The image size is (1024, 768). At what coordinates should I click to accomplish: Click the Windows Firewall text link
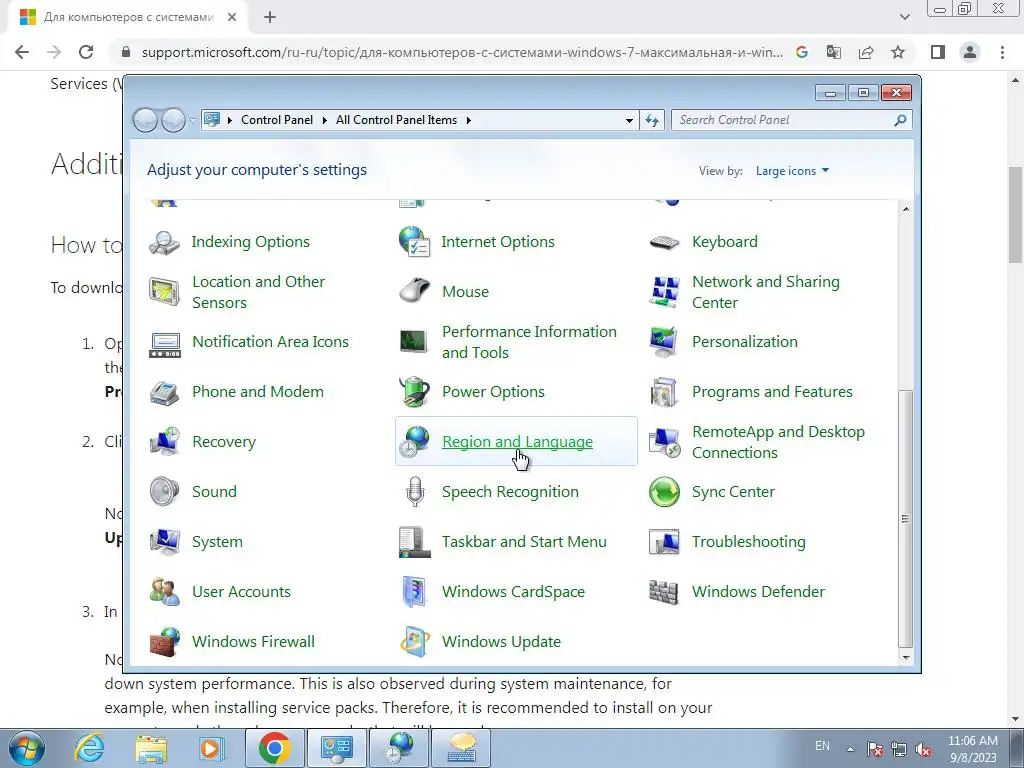[x=253, y=641]
